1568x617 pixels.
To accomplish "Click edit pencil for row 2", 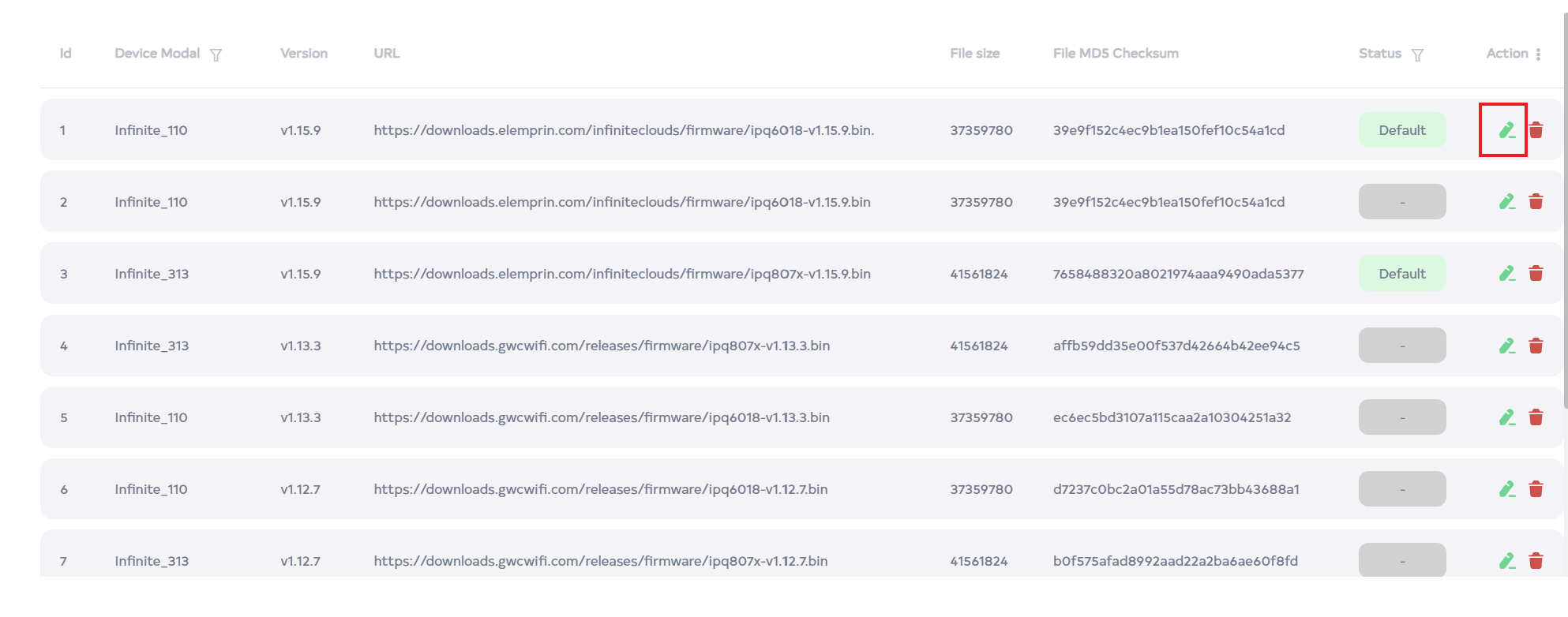I will (x=1506, y=202).
